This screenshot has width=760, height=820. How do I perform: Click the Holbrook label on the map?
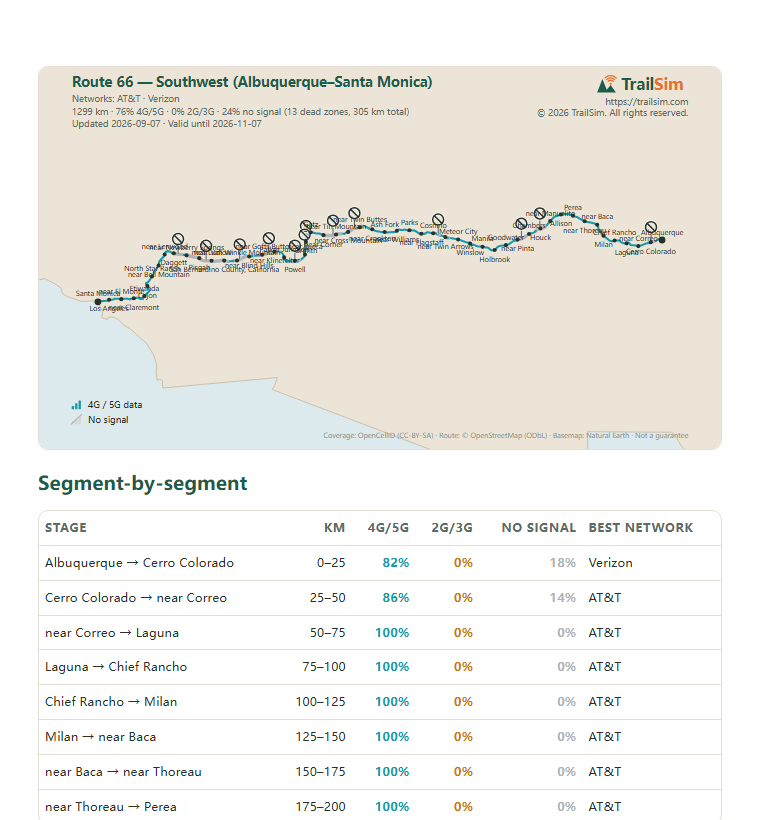[x=495, y=259]
